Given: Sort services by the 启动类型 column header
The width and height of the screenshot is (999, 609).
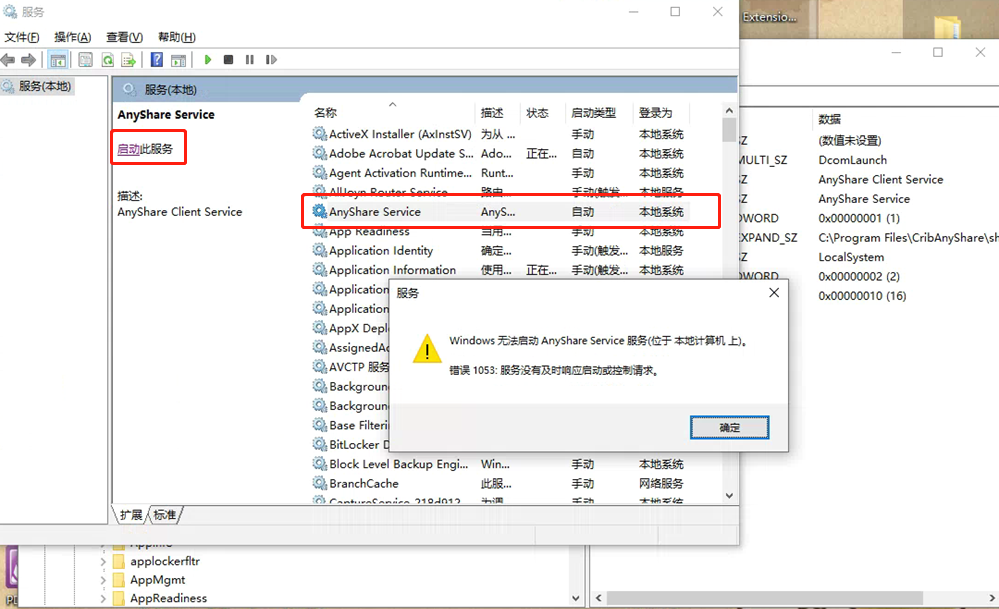Looking at the screenshot, I should [x=593, y=113].
